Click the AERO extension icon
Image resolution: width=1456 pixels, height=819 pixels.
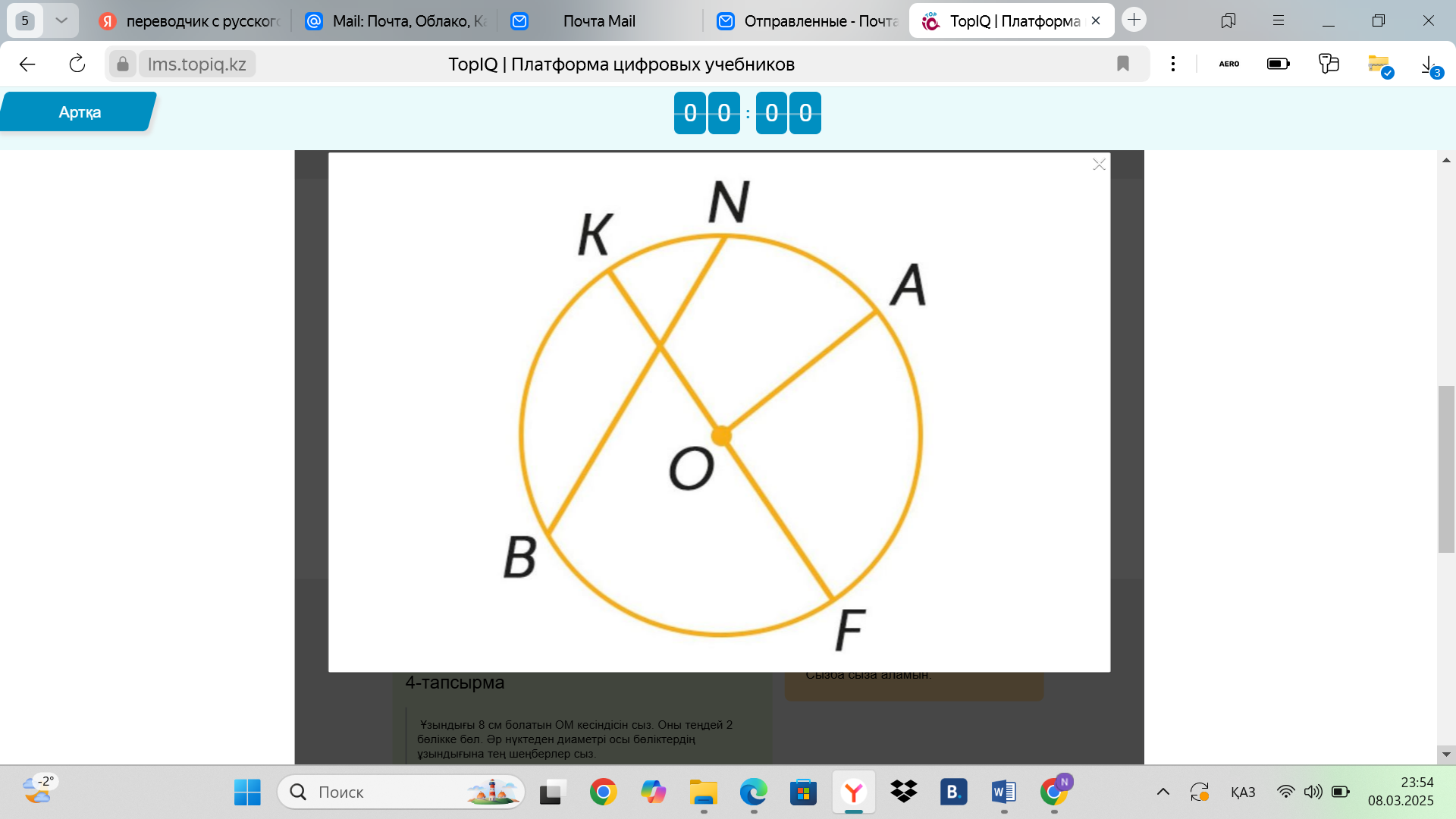point(1228,64)
